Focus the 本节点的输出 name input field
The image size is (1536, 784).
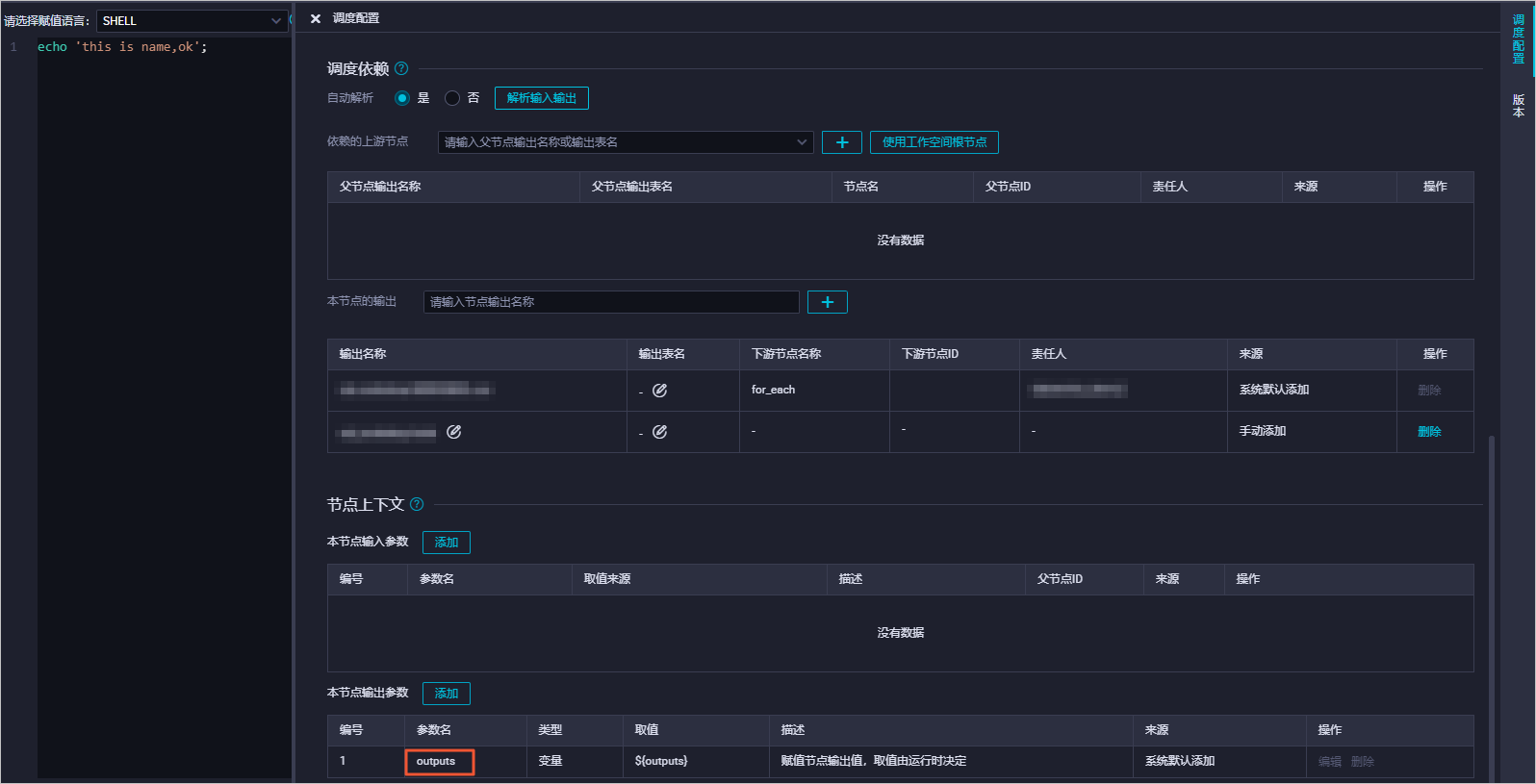click(x=611, y=302)
